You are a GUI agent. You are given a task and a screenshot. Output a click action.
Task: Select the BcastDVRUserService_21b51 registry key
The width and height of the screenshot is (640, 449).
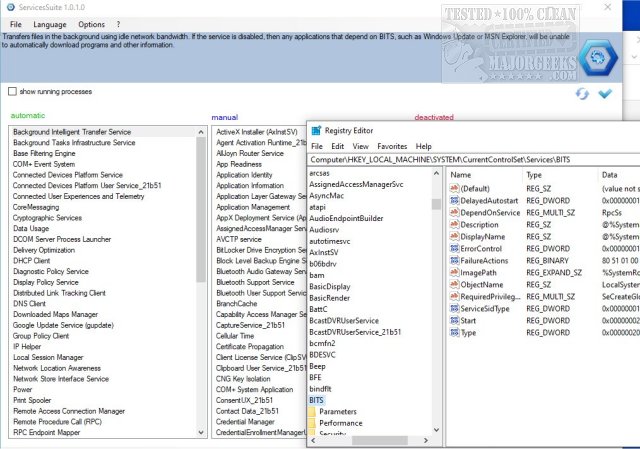pos(355,332)
